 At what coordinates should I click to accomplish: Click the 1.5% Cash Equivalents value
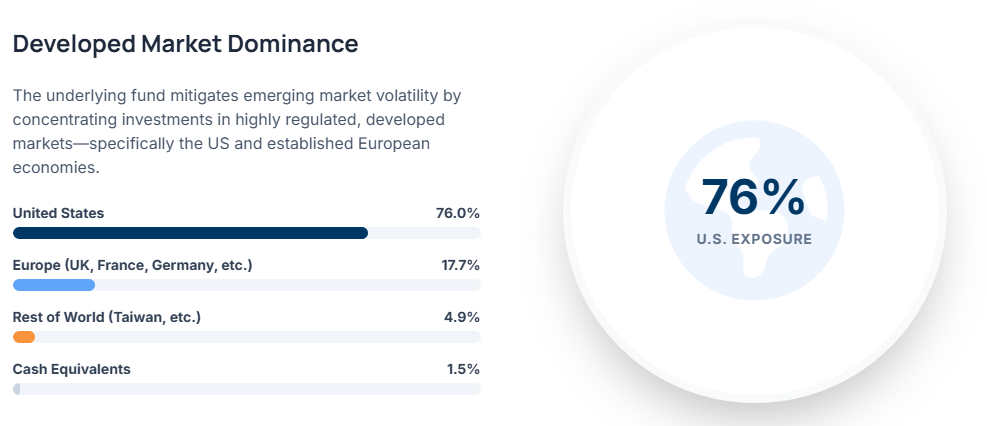coord(463,369)
